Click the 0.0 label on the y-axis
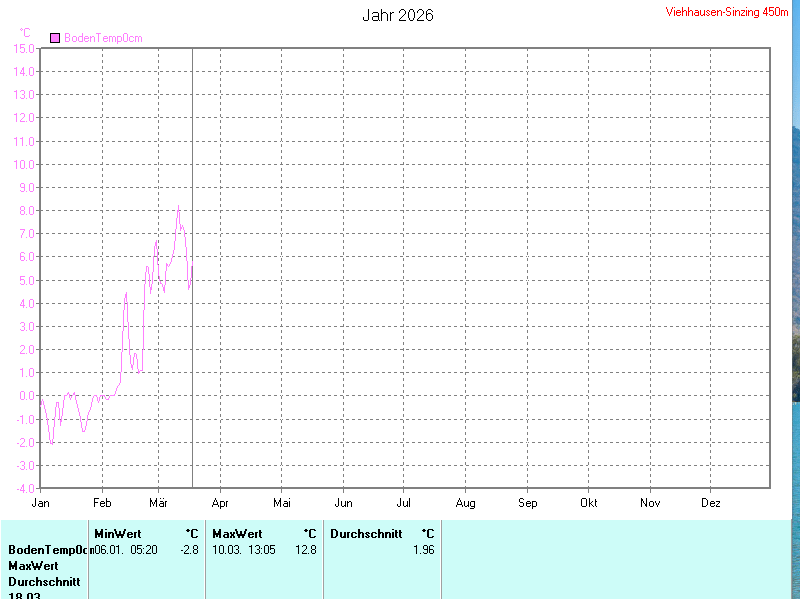 (27, 396)
